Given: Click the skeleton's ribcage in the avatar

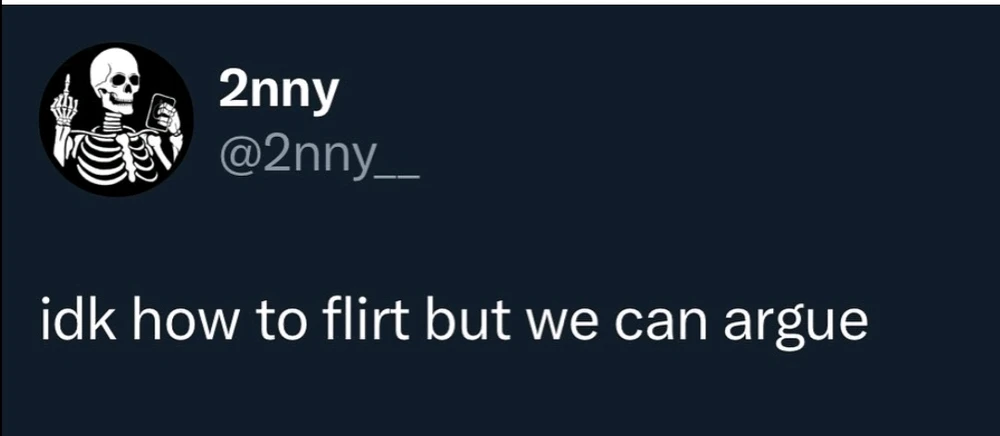Looking at the screenshot, I should pos(115,153).
